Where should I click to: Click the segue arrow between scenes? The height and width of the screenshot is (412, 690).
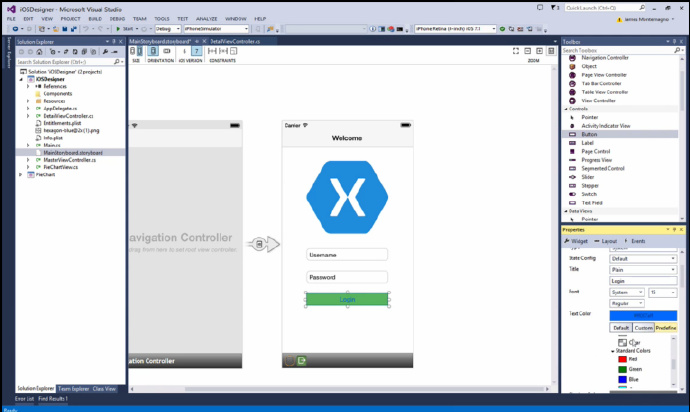tap(263, 244)
